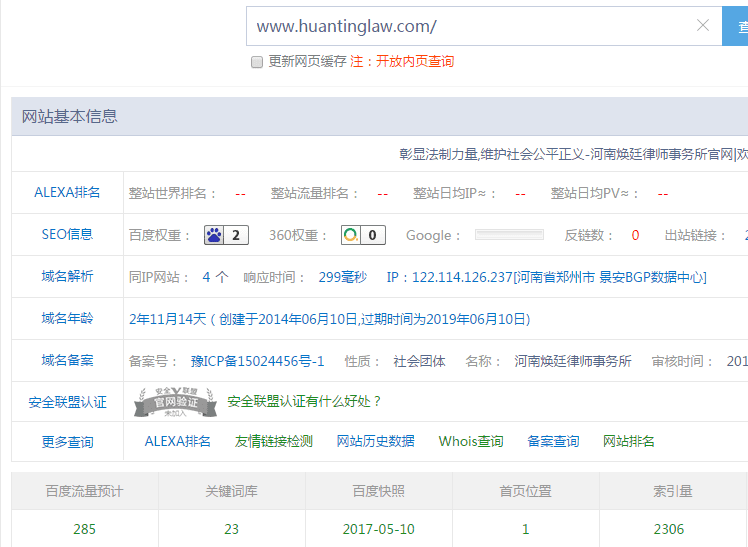This screenshot has height=547, width=748.
Task: Click the response time 299毫秒
Action: click(x=343, y=277)
